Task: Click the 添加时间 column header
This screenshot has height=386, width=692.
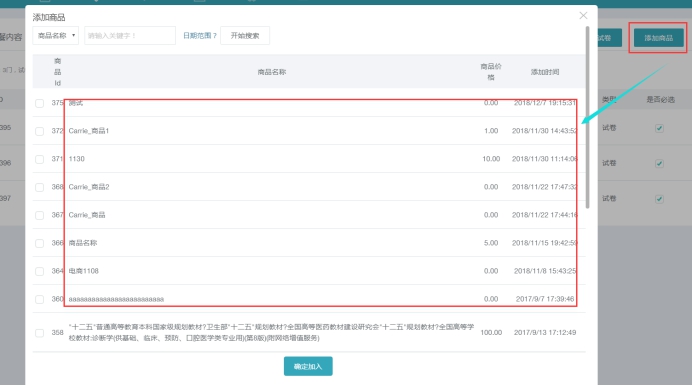Action: coord(545,72)
